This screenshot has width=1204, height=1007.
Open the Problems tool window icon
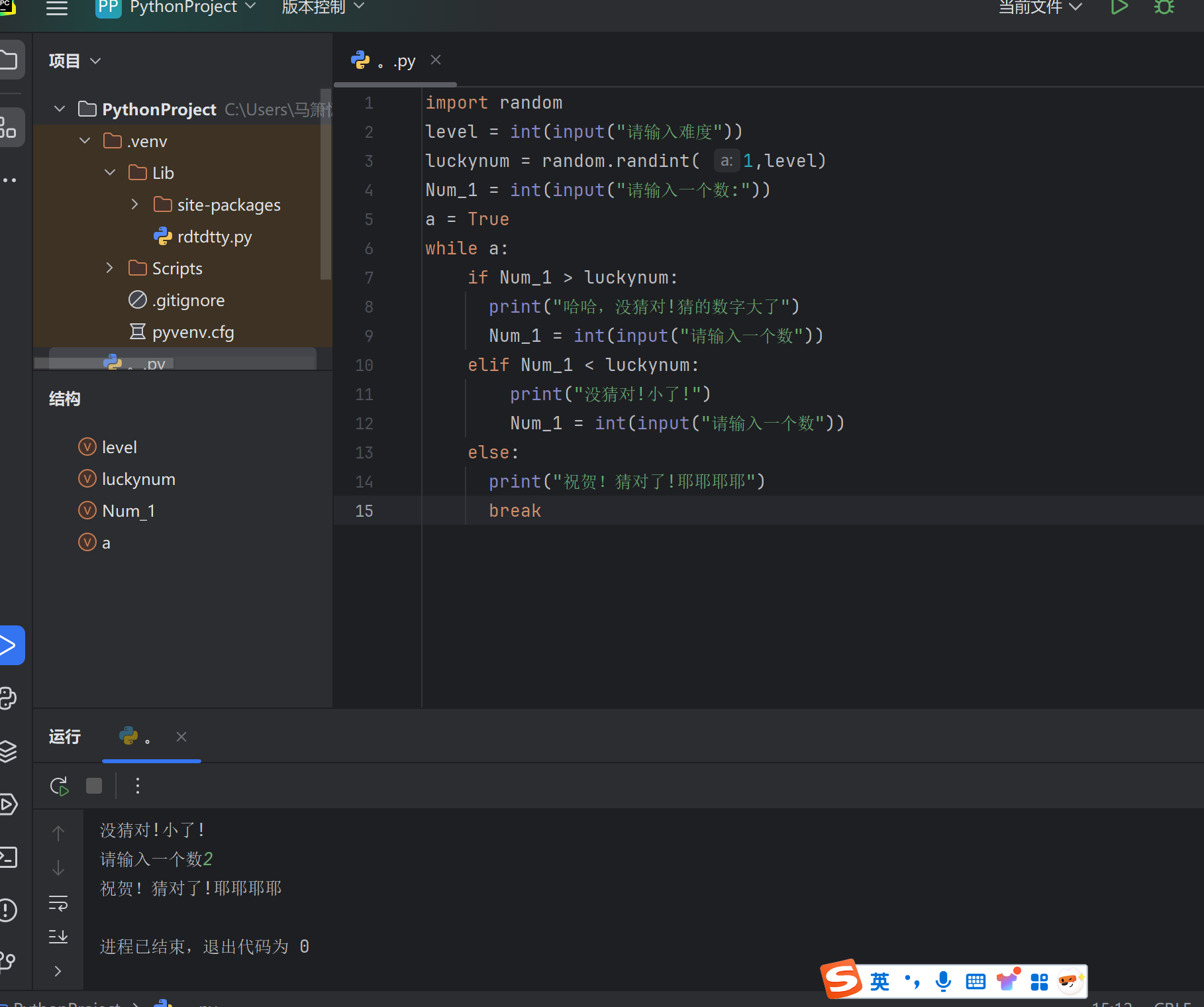tap(8, 910)
